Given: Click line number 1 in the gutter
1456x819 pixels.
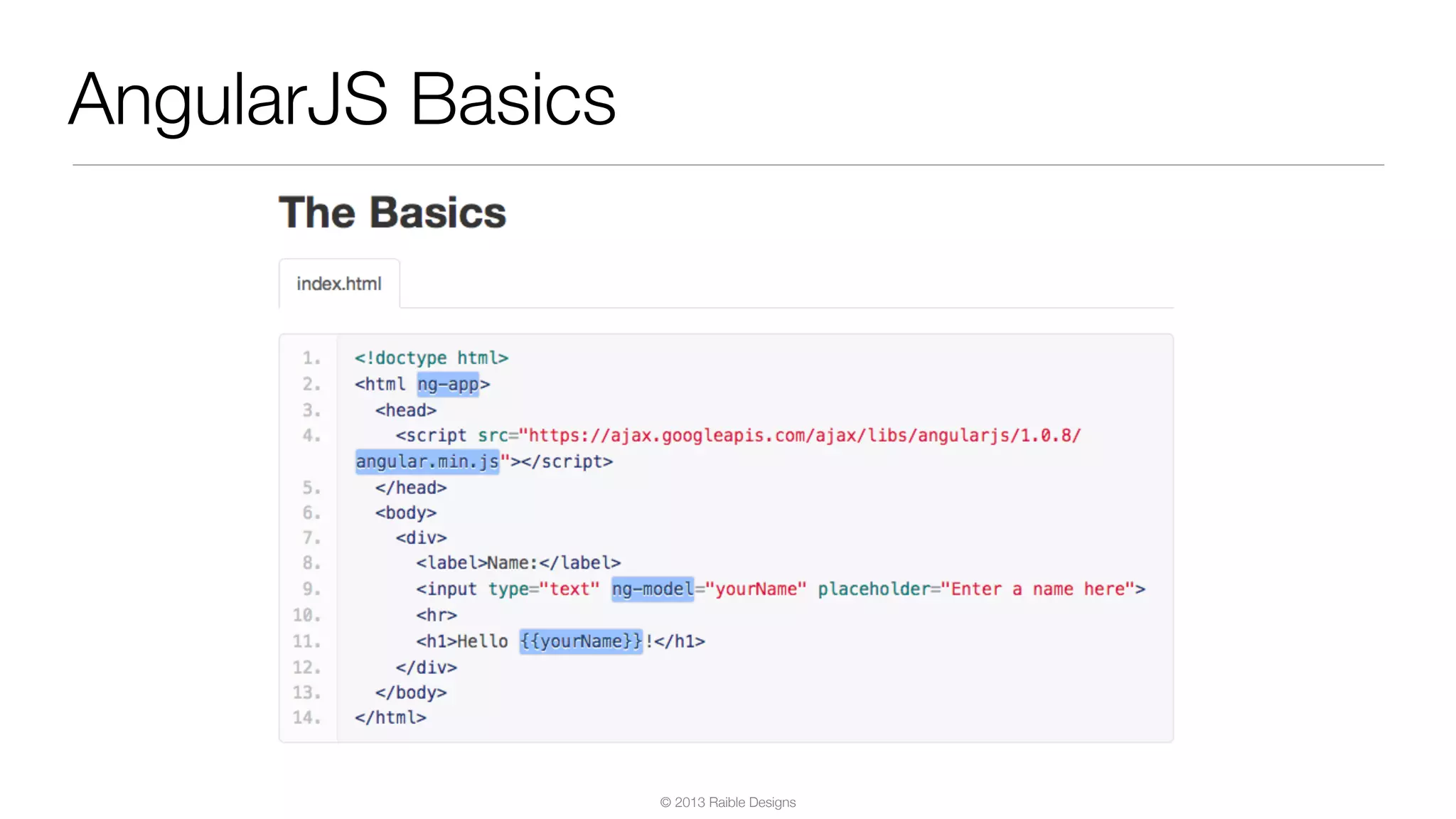Looking at the screenshot, I should pos(311,358).
